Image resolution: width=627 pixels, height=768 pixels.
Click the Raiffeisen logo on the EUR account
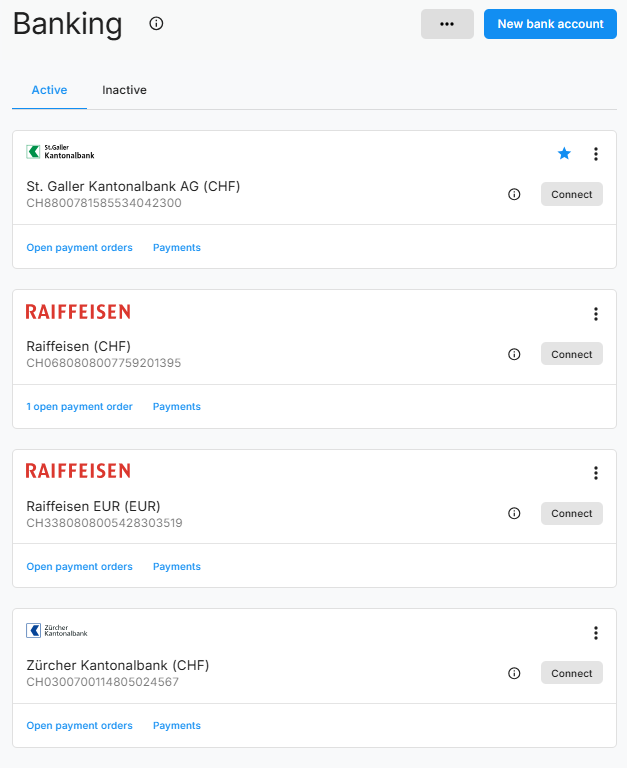point(78,471)
